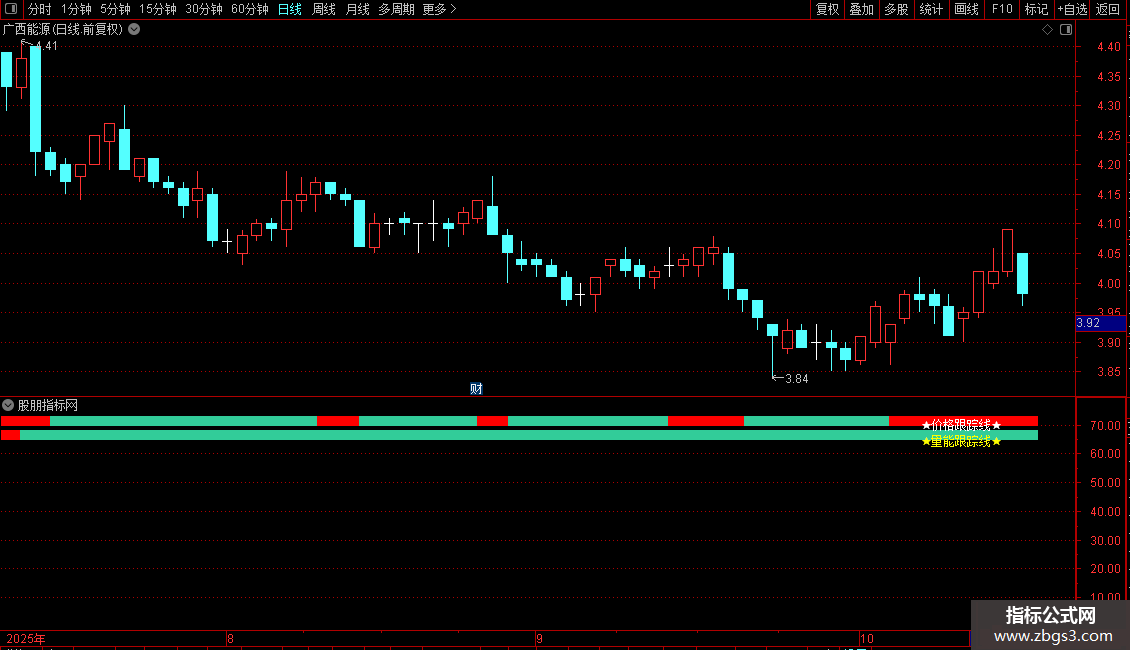Click the 4.00 price axis label
This screenshot has height=650, width=1130.
click(x=1108, y=284)
